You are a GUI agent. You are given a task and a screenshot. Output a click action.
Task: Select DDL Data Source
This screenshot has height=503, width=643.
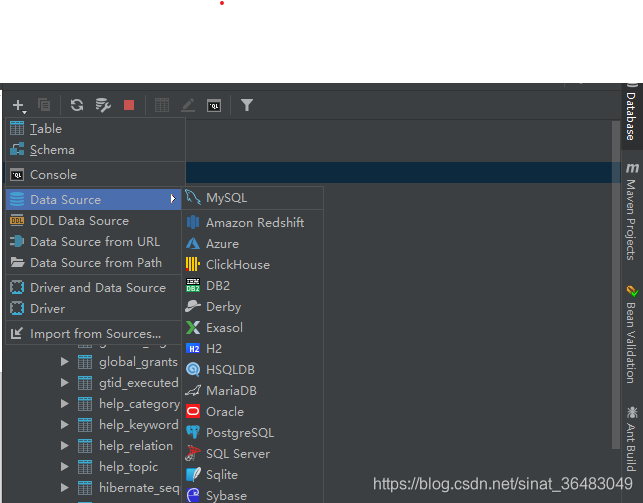pos(93,221)
